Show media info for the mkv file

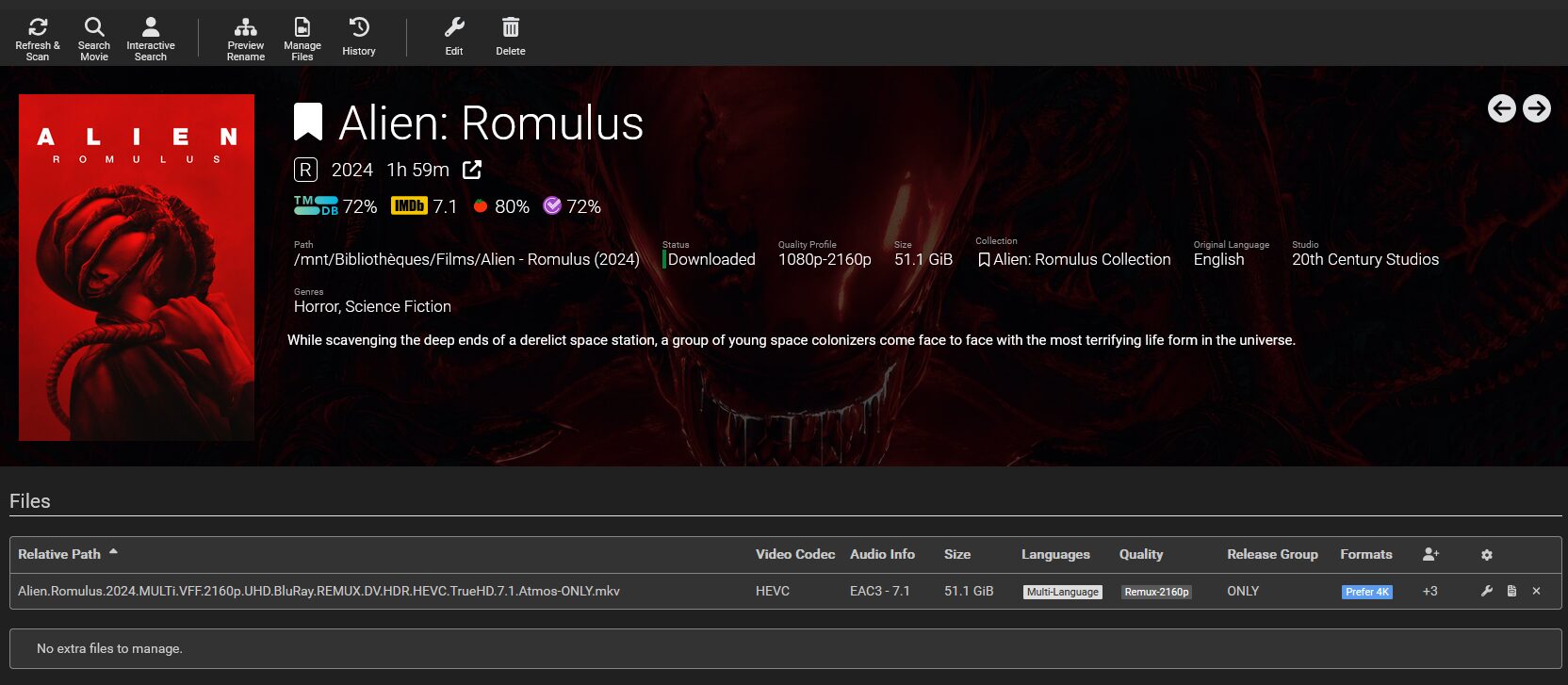point(1511,591)
